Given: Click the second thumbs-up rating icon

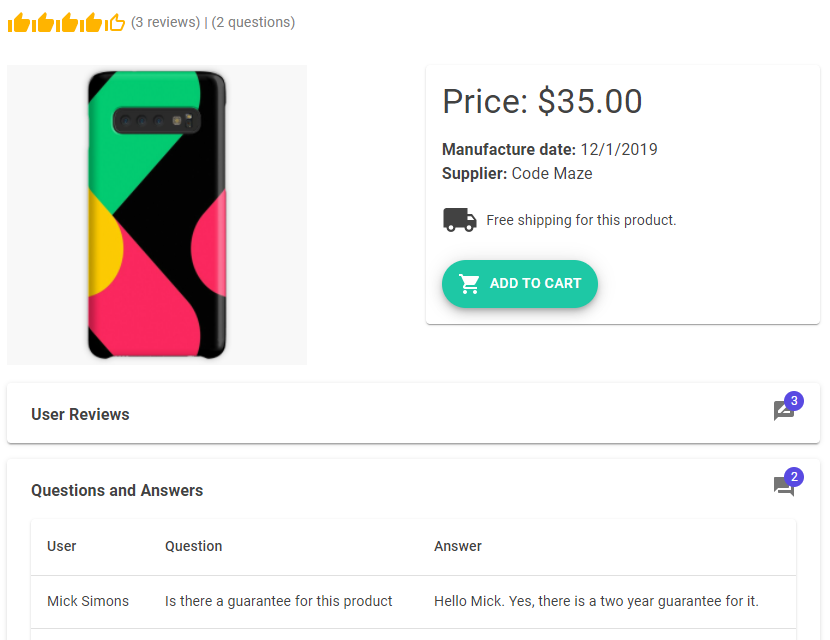Looking at the screenshot, I should pyautogui.click(x=44, y=22).
